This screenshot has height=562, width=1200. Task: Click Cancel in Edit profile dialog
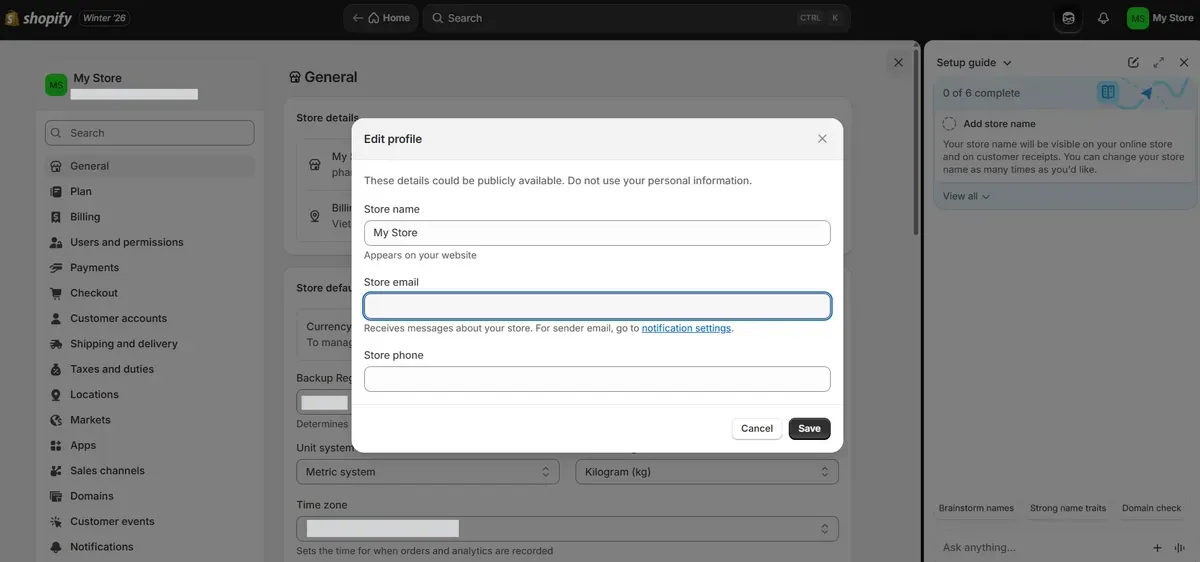click(757, 428)
